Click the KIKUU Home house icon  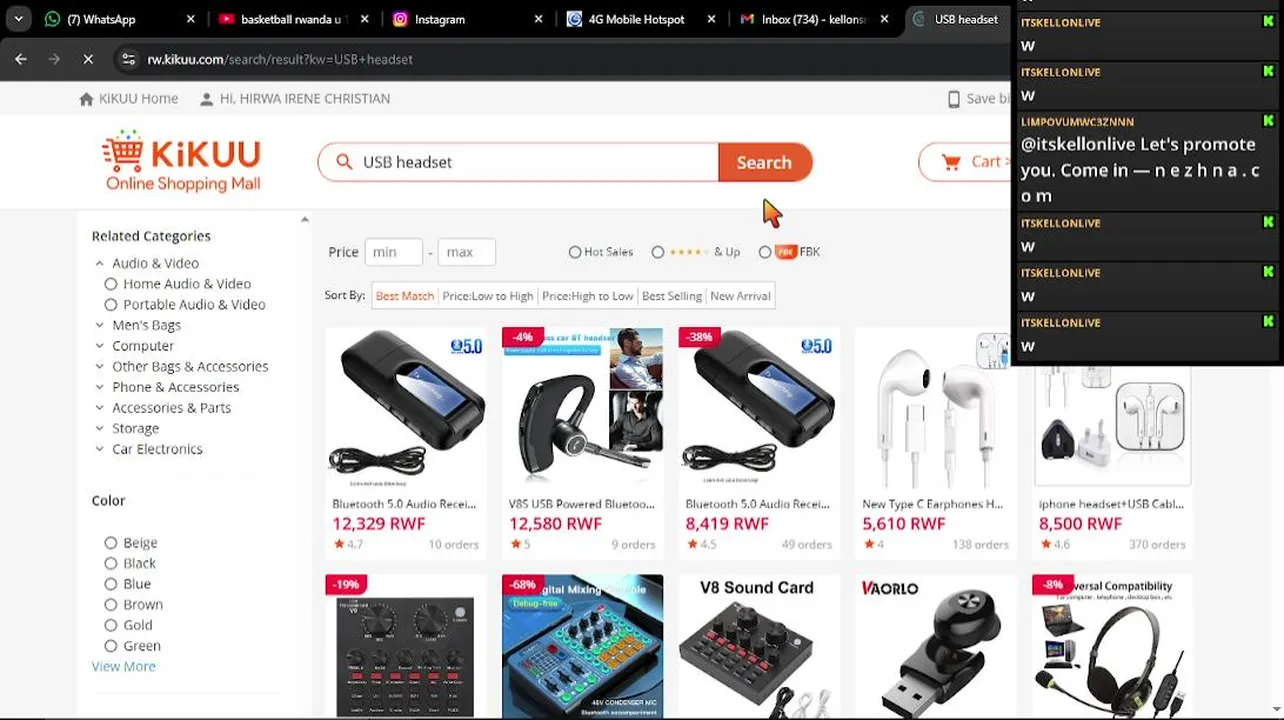coord(86,99)
